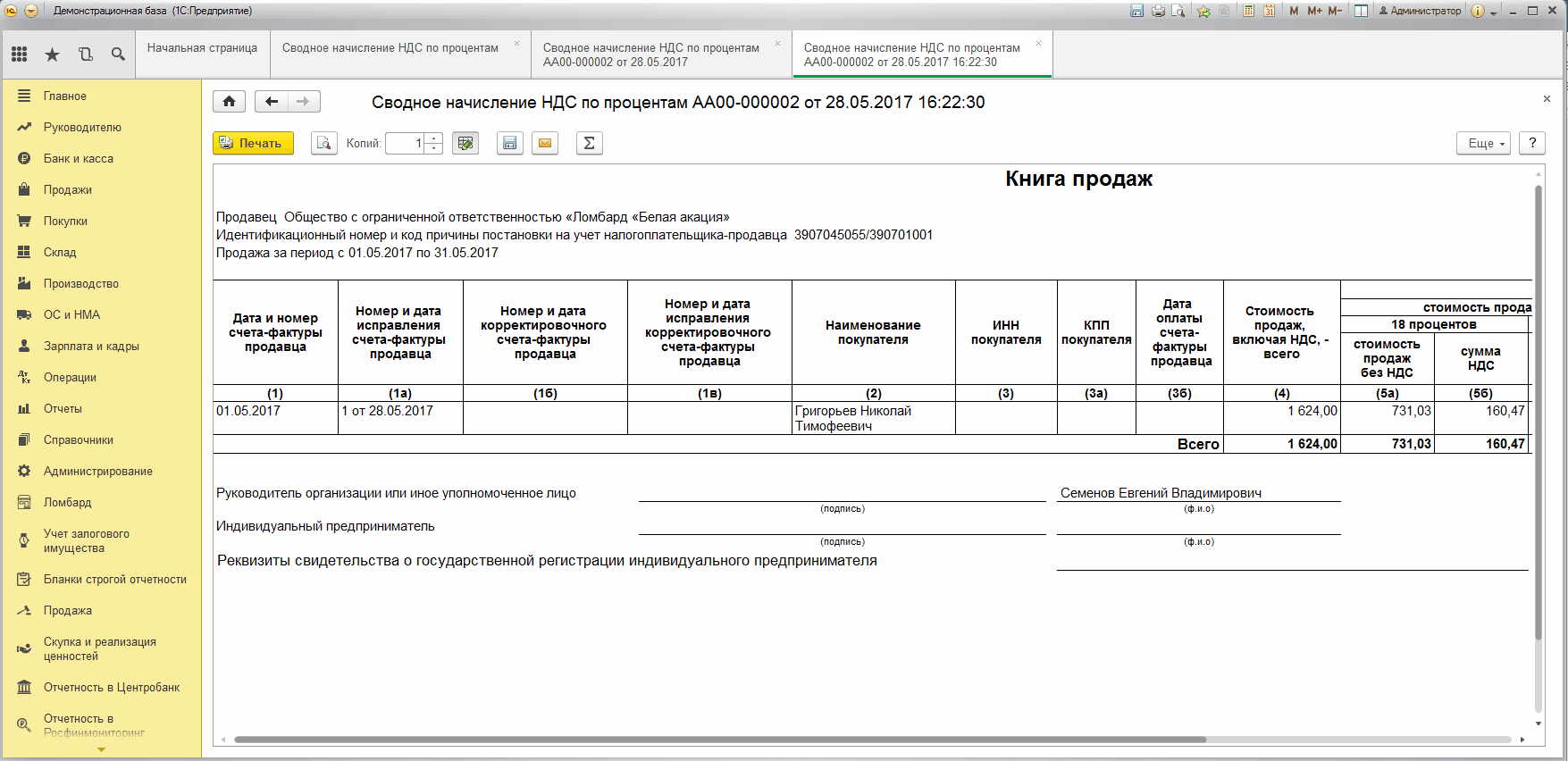Click the yellow Печать button
This screenshot has height=761, width=1568.
click(x=253, y=143)
